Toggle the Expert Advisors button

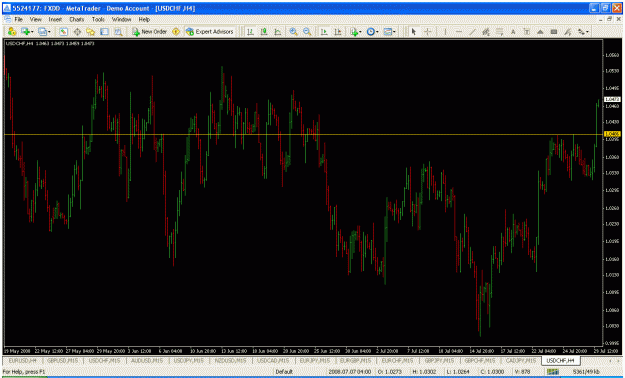(x=210, y=32)
